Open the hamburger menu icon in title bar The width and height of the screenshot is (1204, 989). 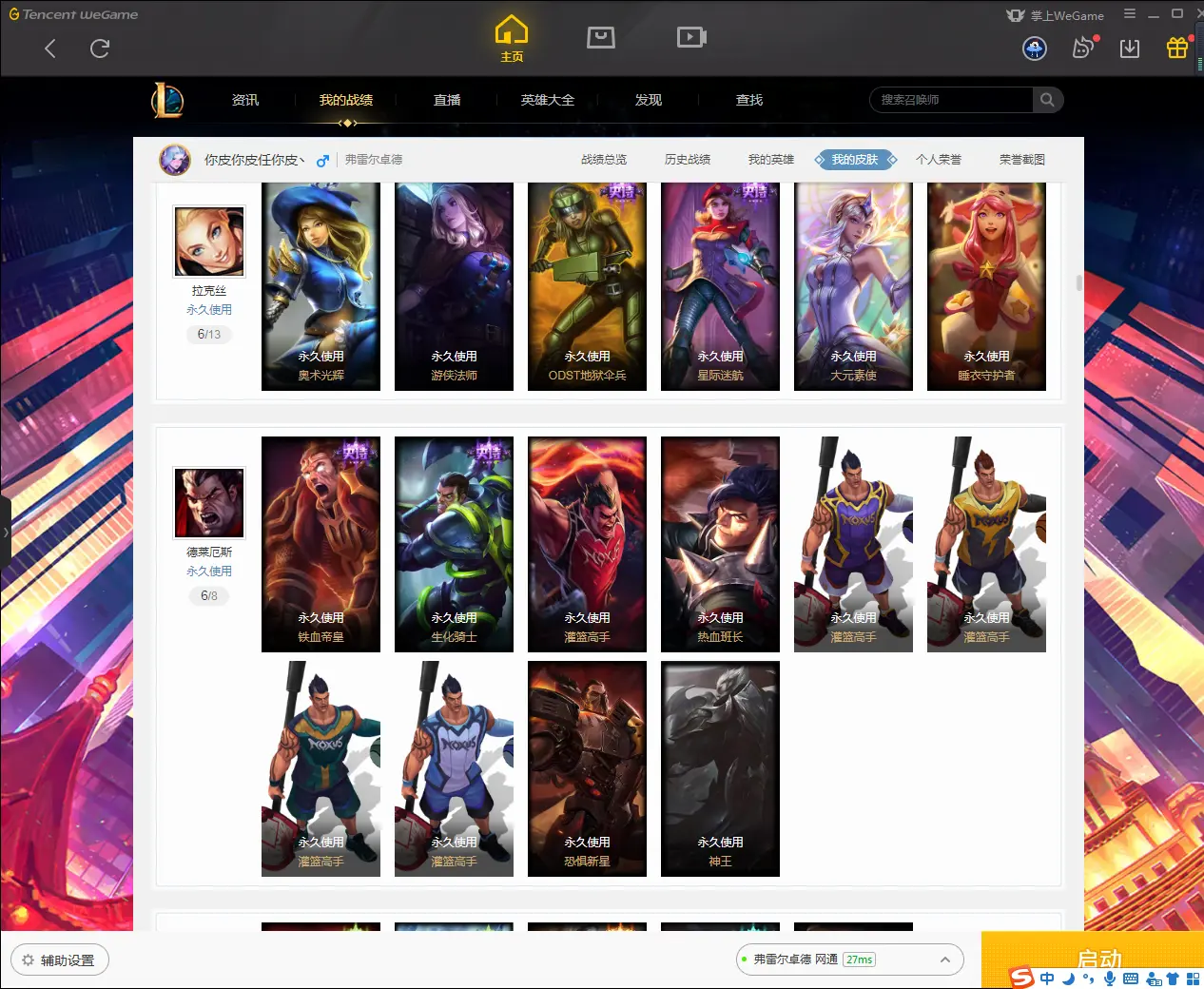coord(1130,14)
